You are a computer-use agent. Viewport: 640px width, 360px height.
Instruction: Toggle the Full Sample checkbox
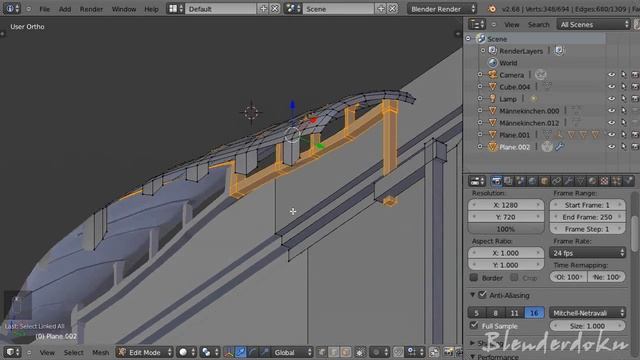pyautogui.click(x=473, y=326)
